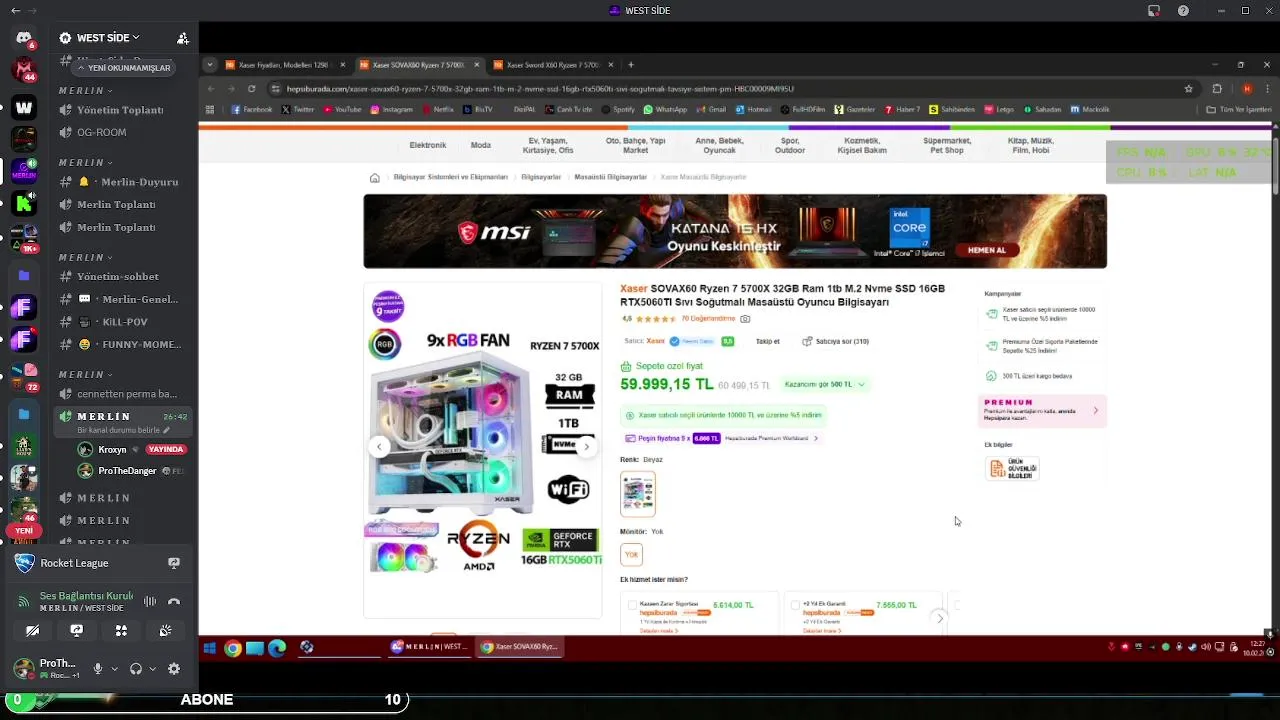Open a new browser tab
Image resolution: width=1280 pixels, height=720 pixels.
pos(631,65)
